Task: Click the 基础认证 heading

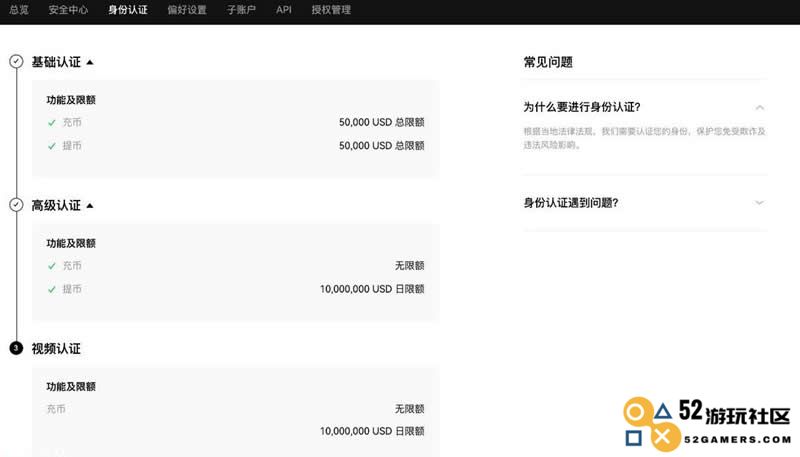Action: 56,62
